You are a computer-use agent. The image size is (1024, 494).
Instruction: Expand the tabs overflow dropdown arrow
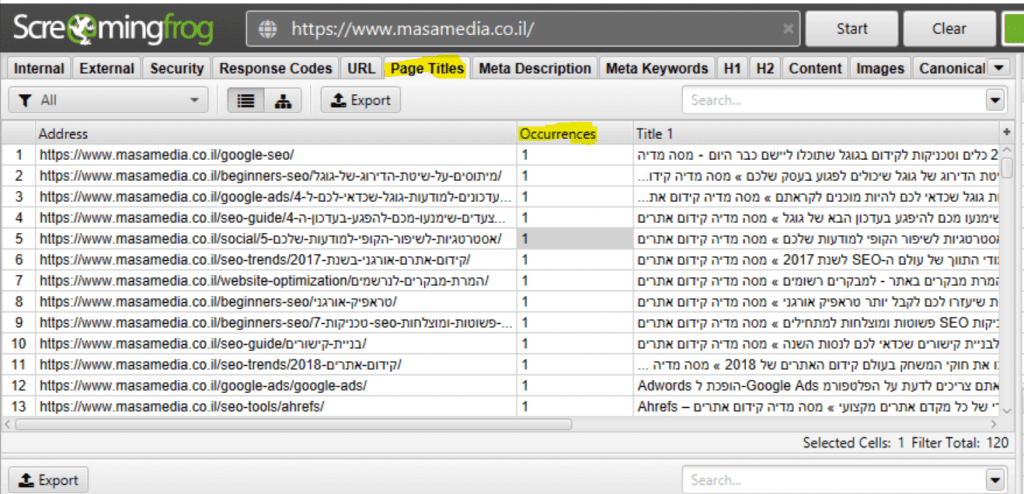pos(999,68)
